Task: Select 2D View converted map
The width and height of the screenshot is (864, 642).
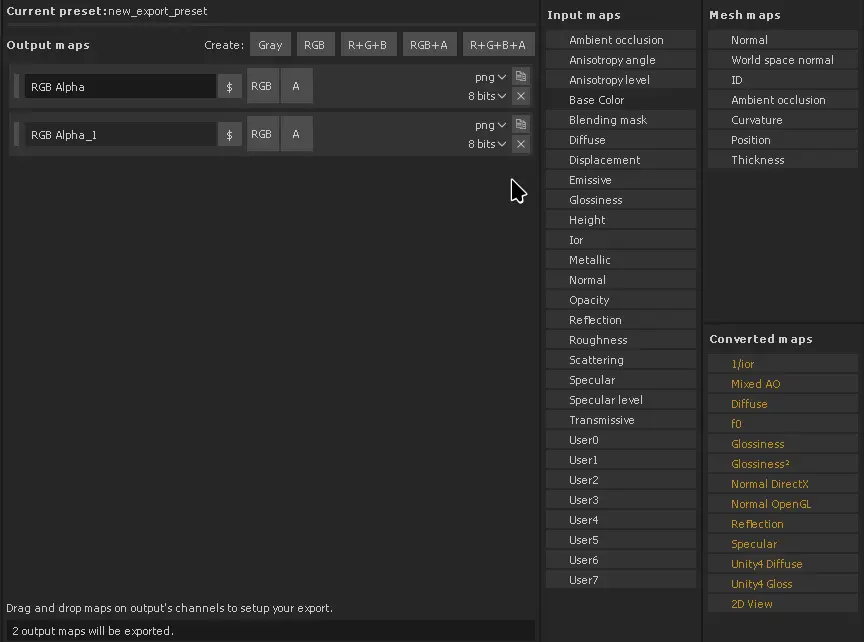Action: click(x=783, y=604)
